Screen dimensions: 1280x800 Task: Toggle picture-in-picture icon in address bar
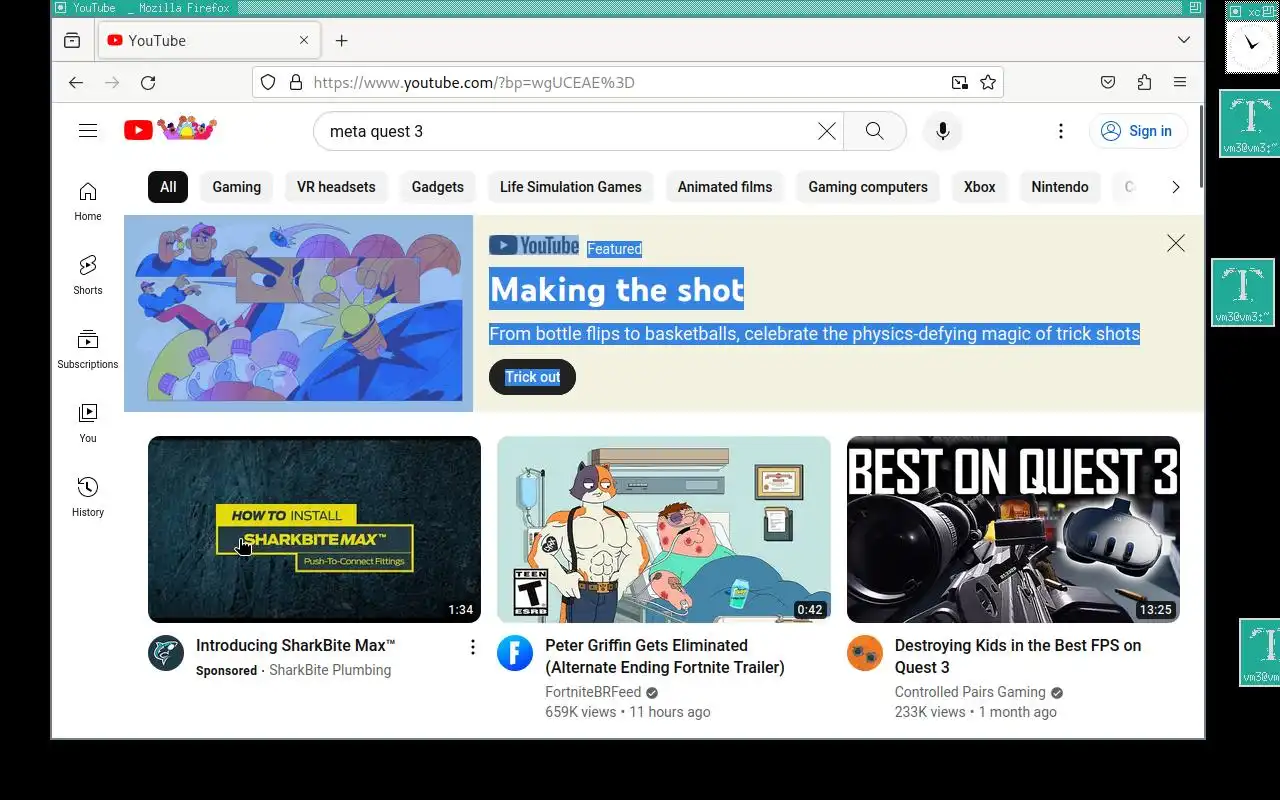(x=960, y=83)
